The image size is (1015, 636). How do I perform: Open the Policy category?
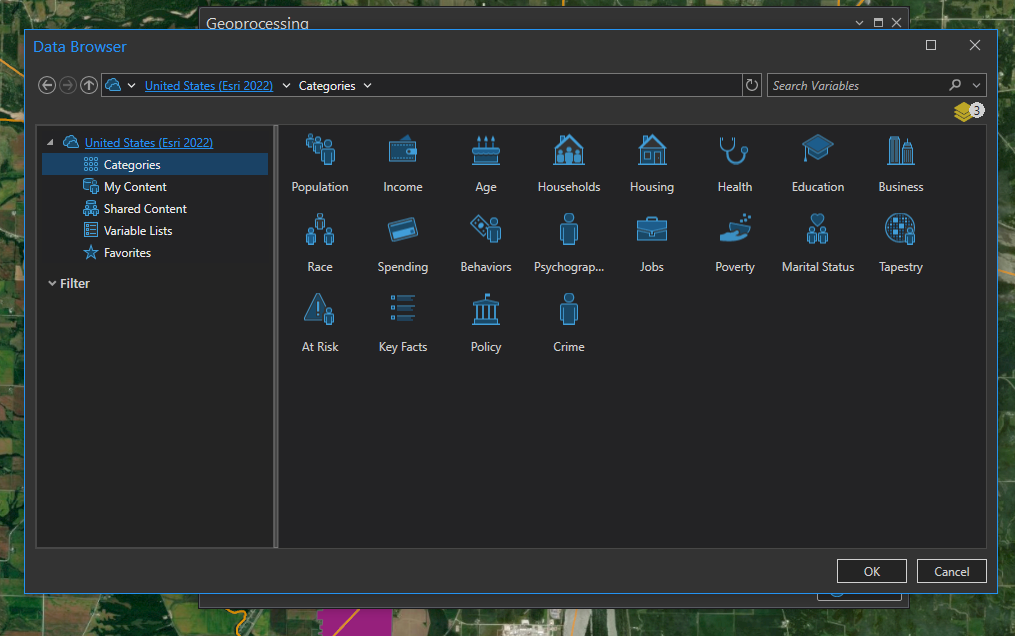coord(485,323)
